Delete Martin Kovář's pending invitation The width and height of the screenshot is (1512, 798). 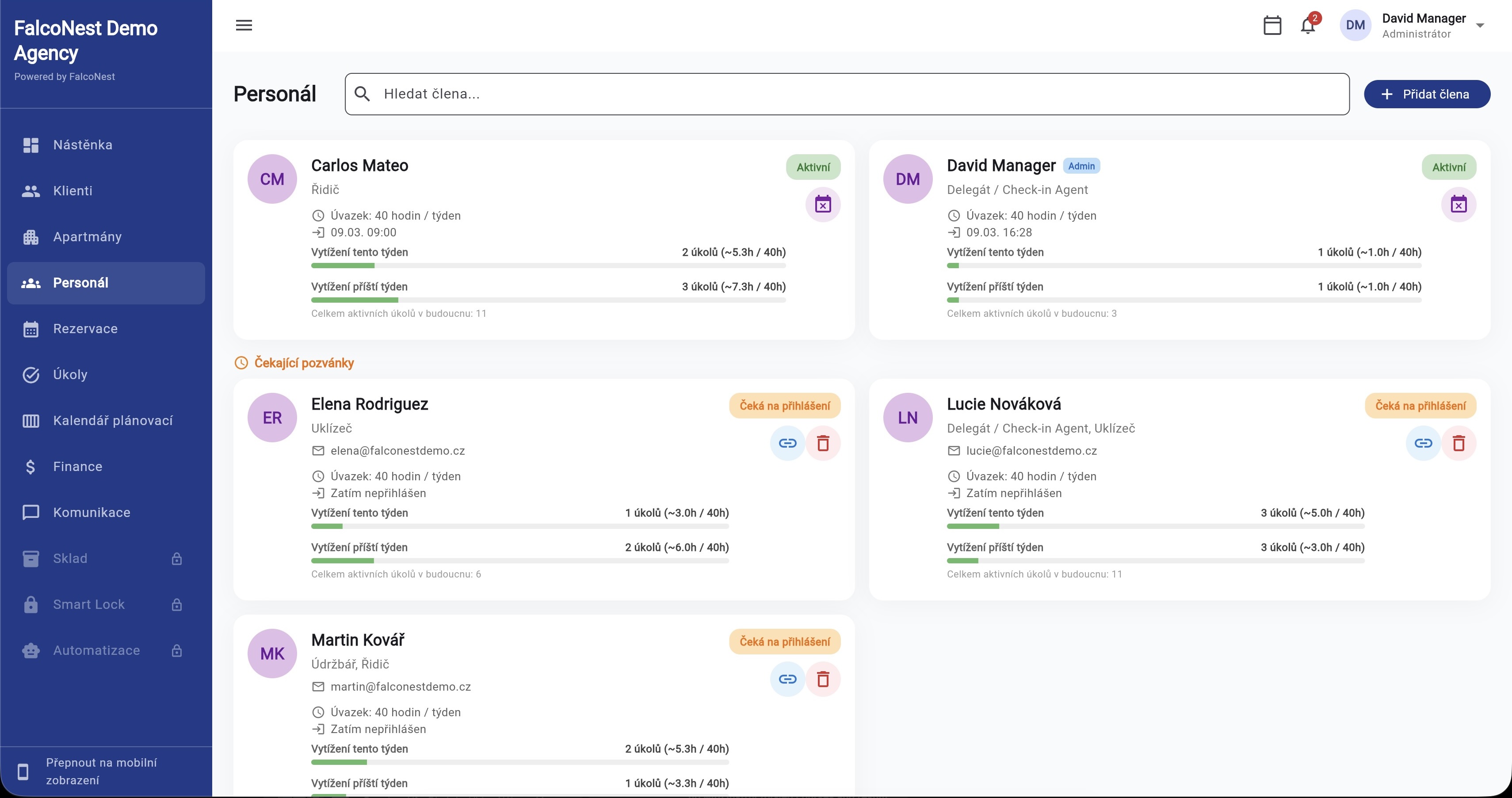(823, 680)
